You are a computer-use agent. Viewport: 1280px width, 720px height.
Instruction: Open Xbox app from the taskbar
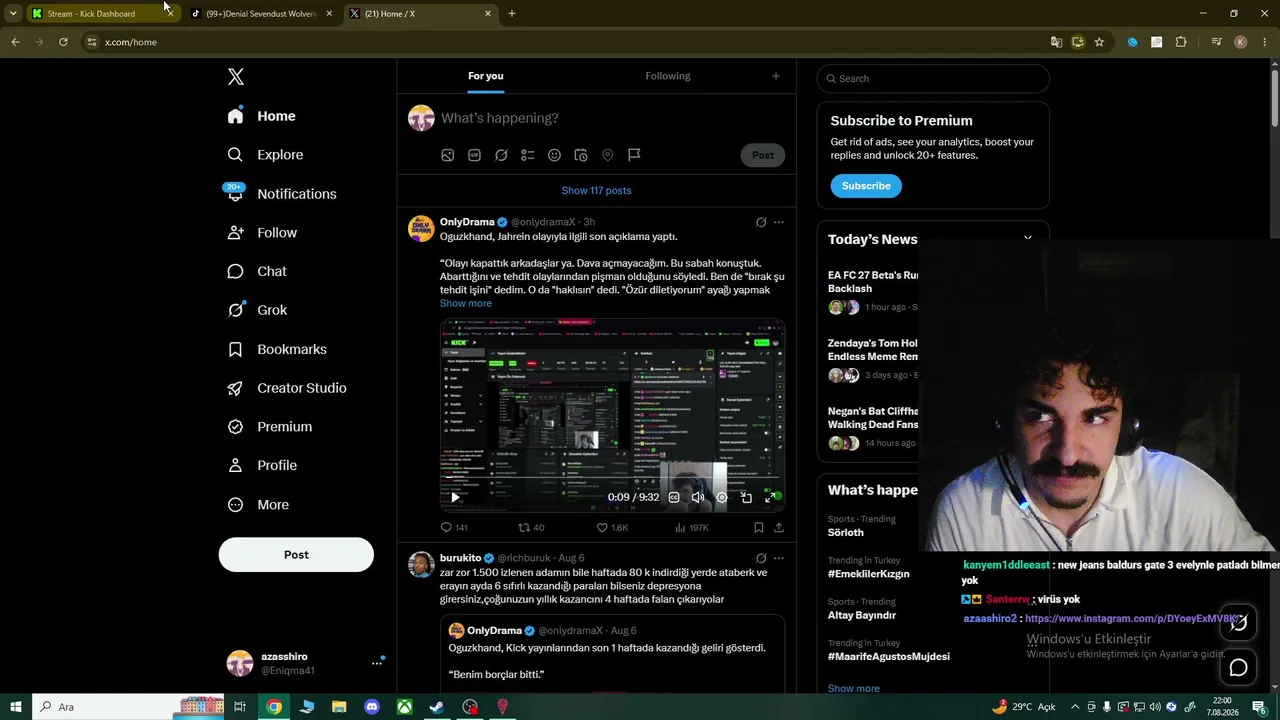pos(404,707)
